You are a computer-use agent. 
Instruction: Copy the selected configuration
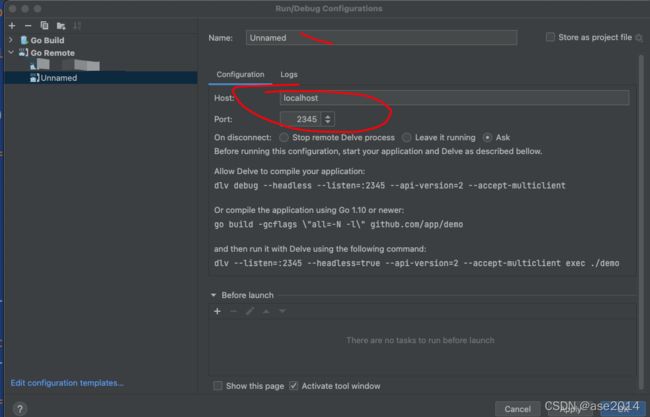44,26
